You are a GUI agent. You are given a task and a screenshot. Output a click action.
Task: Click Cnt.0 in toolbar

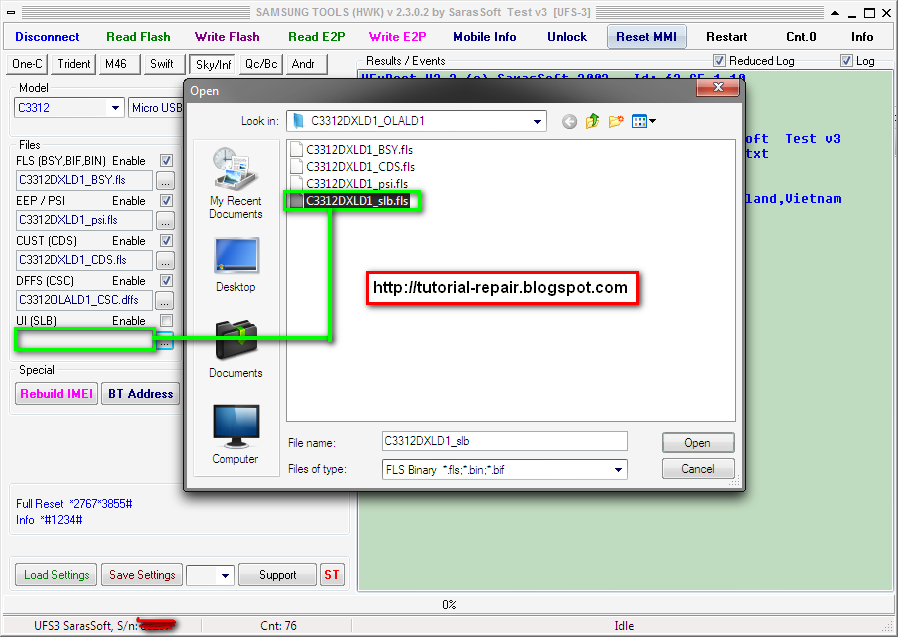[x=801, y=37]
